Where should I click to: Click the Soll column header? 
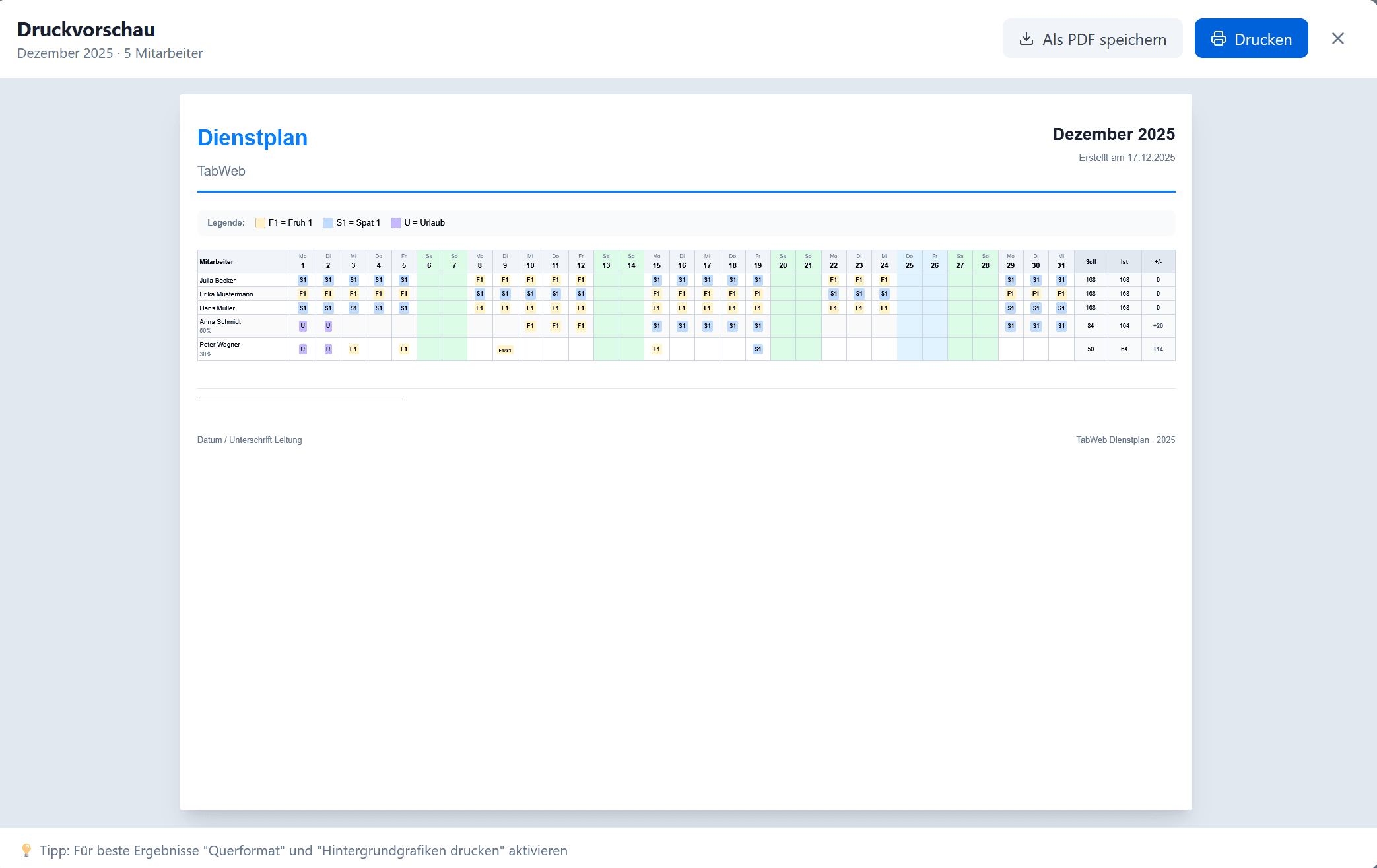[x=1091, y=261]
